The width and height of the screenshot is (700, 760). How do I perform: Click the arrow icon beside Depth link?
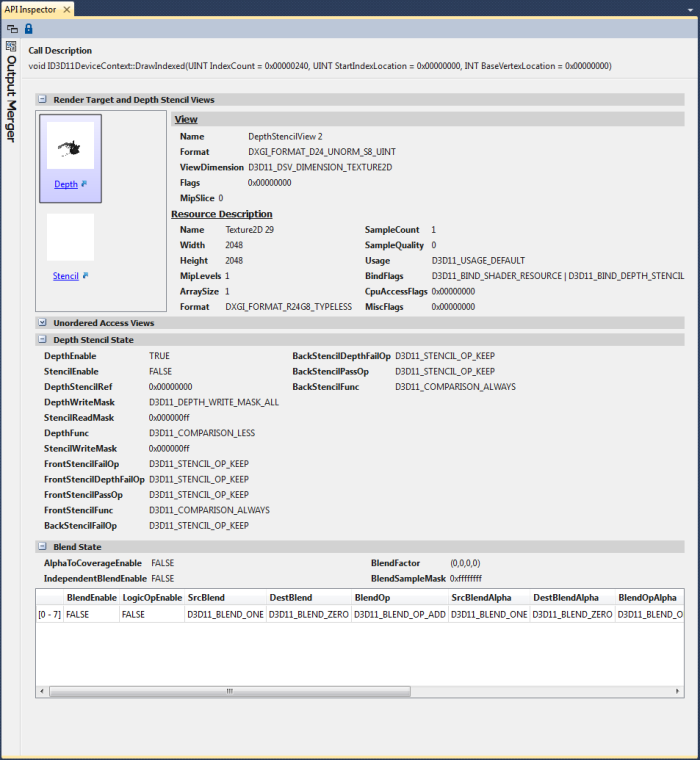click(85, 184)
